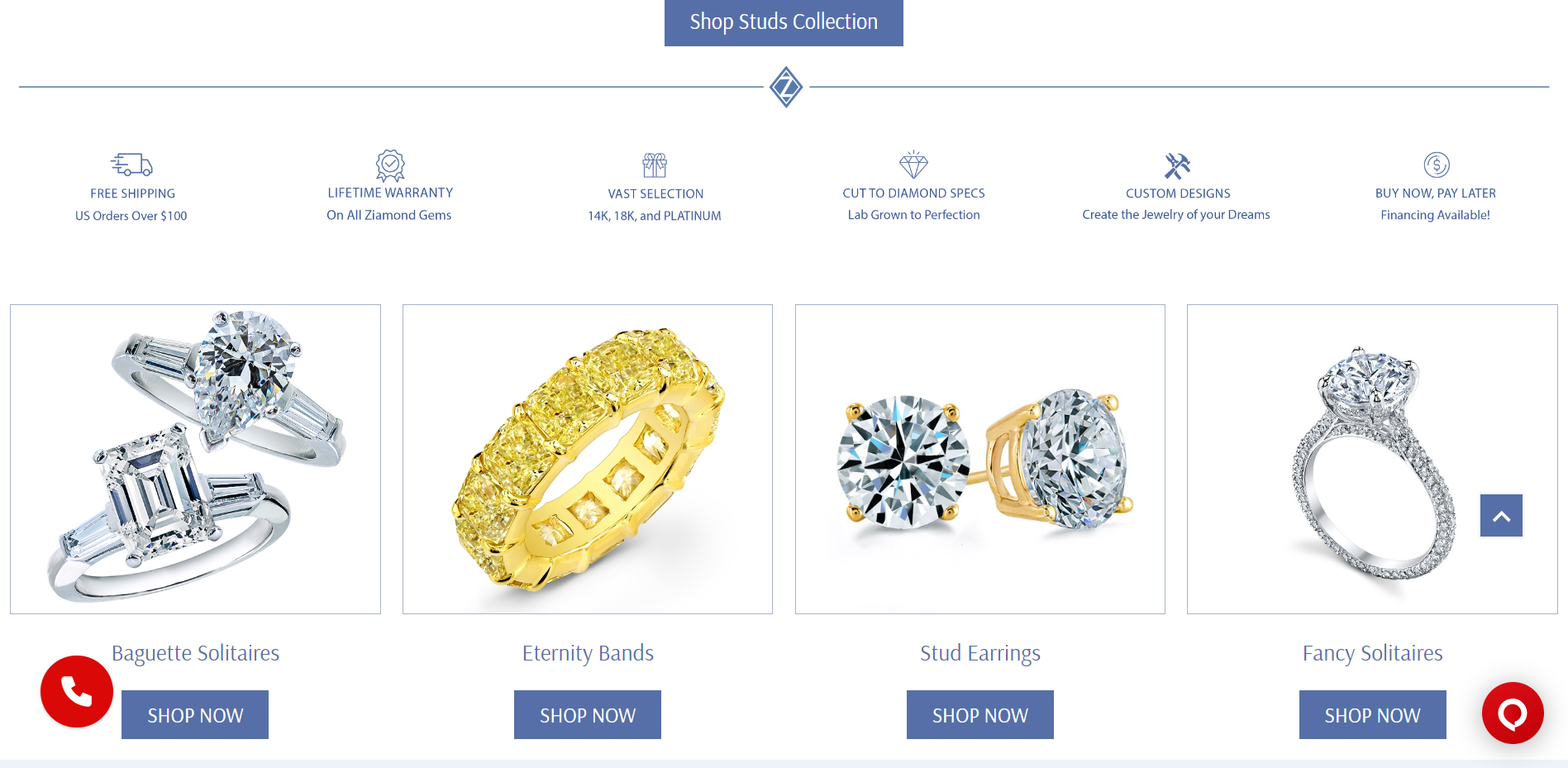Viewport: 1568px width, 768px height.
Task: Click Shop Now under Baguette Solitaires
Action: [x=195, y=715]
